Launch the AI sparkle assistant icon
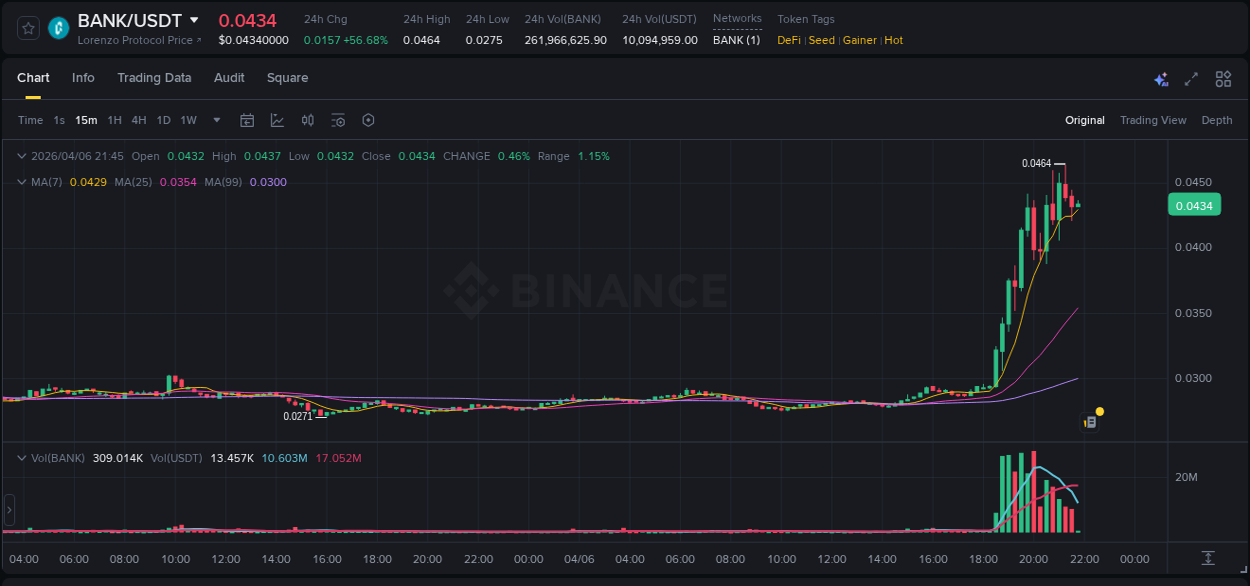Screen dimensions: 1250x586 coord(1161,79)
